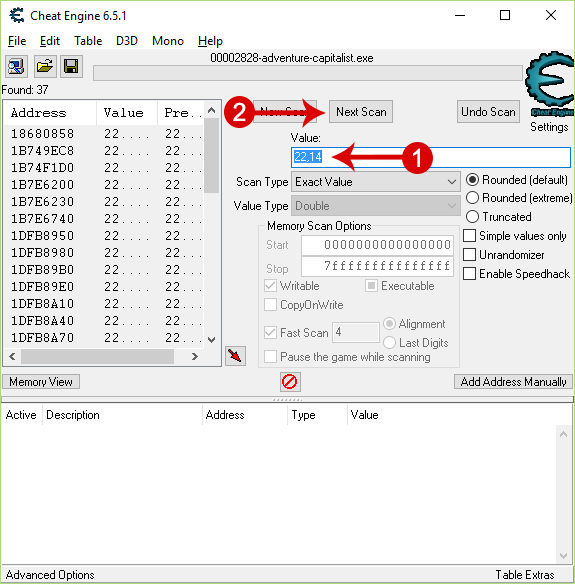Select address 1B74F1D0 row

(x=104, y=168)
